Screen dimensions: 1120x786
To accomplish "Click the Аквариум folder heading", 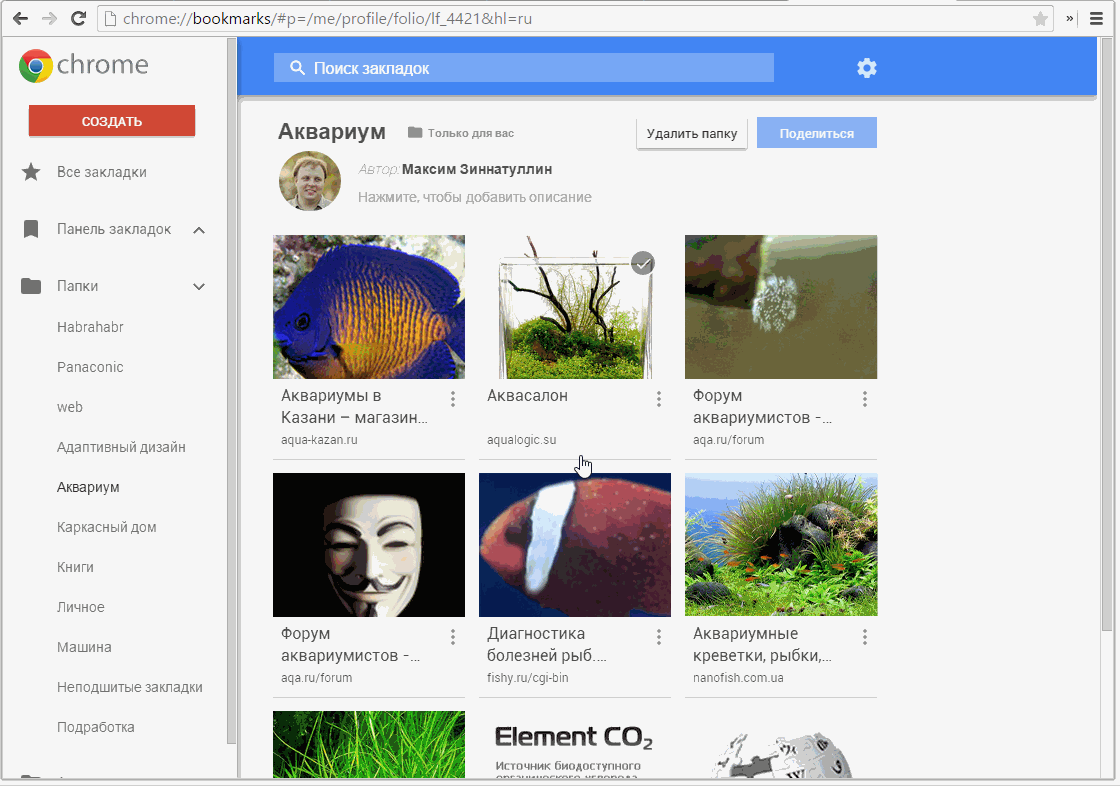I will [x=331, y=131].
